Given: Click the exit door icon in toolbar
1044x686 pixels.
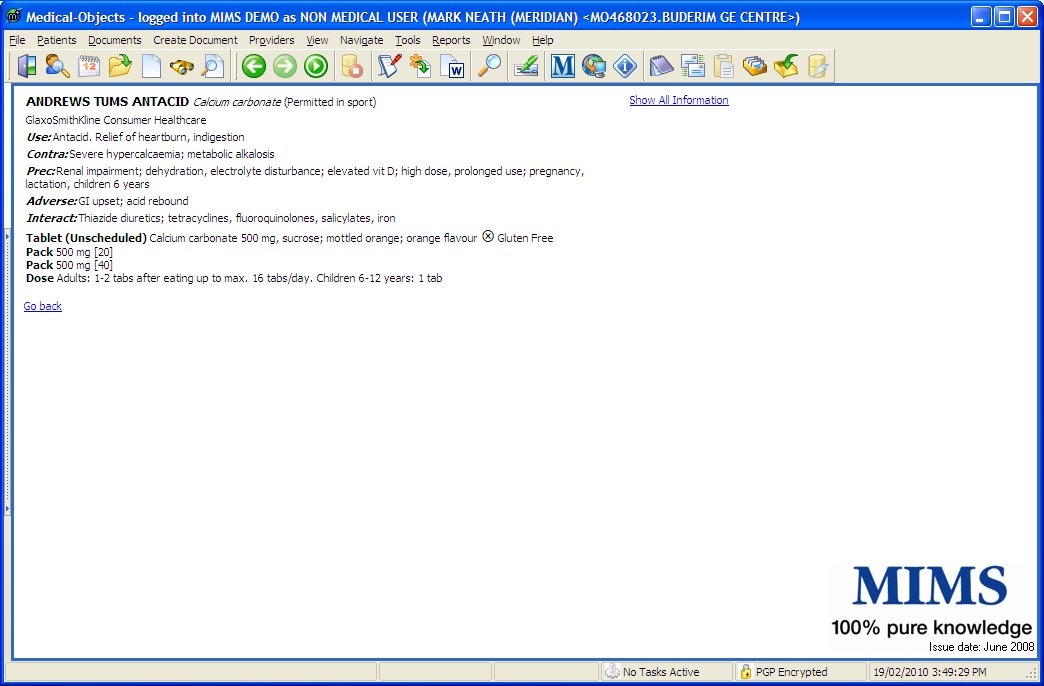Looking at the screenshot, I should pyautogui.click(x=27, y=66).
